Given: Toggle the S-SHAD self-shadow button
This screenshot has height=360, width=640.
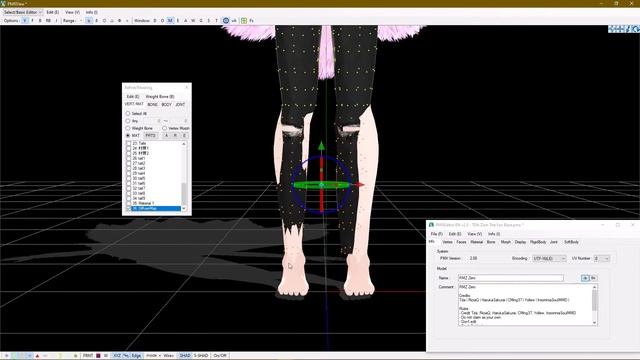Looking at the screenshot, I should pos(201,356).
